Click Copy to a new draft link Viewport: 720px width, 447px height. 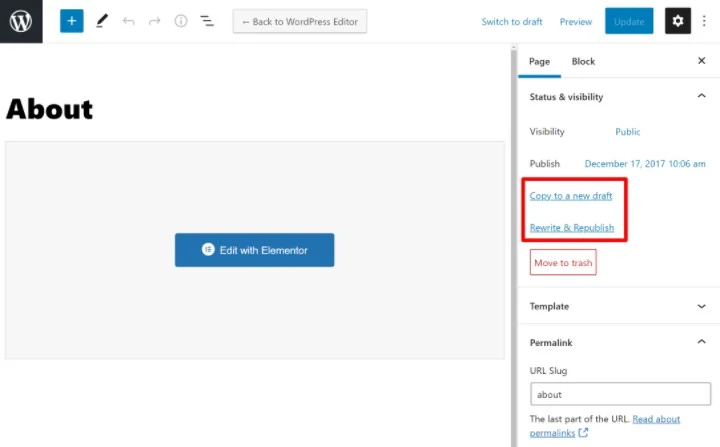[x=571, y=196]
